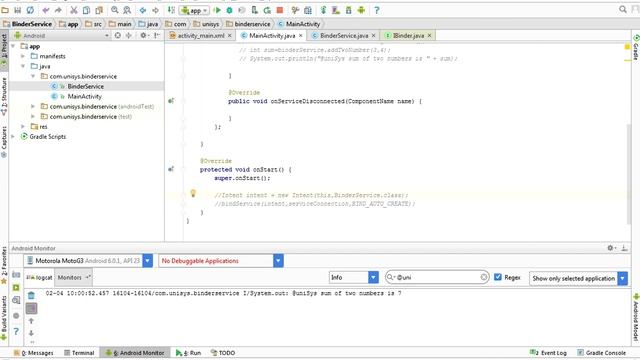Image resolution: width=640 pixels, height=360 pixels.
Task: Navigate forward with the right arrow icon
Action: [x=155, y=10]
